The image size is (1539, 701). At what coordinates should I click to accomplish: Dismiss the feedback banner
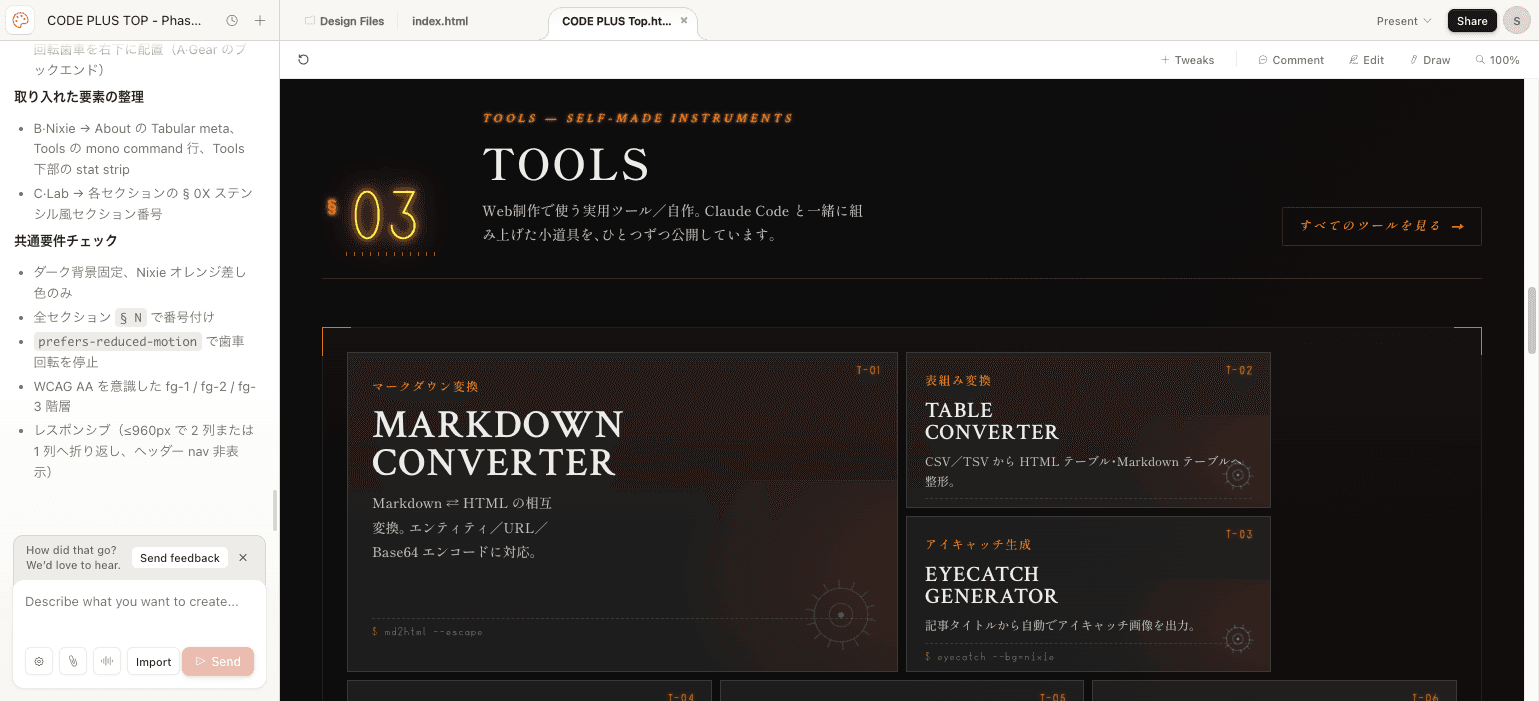243,558
